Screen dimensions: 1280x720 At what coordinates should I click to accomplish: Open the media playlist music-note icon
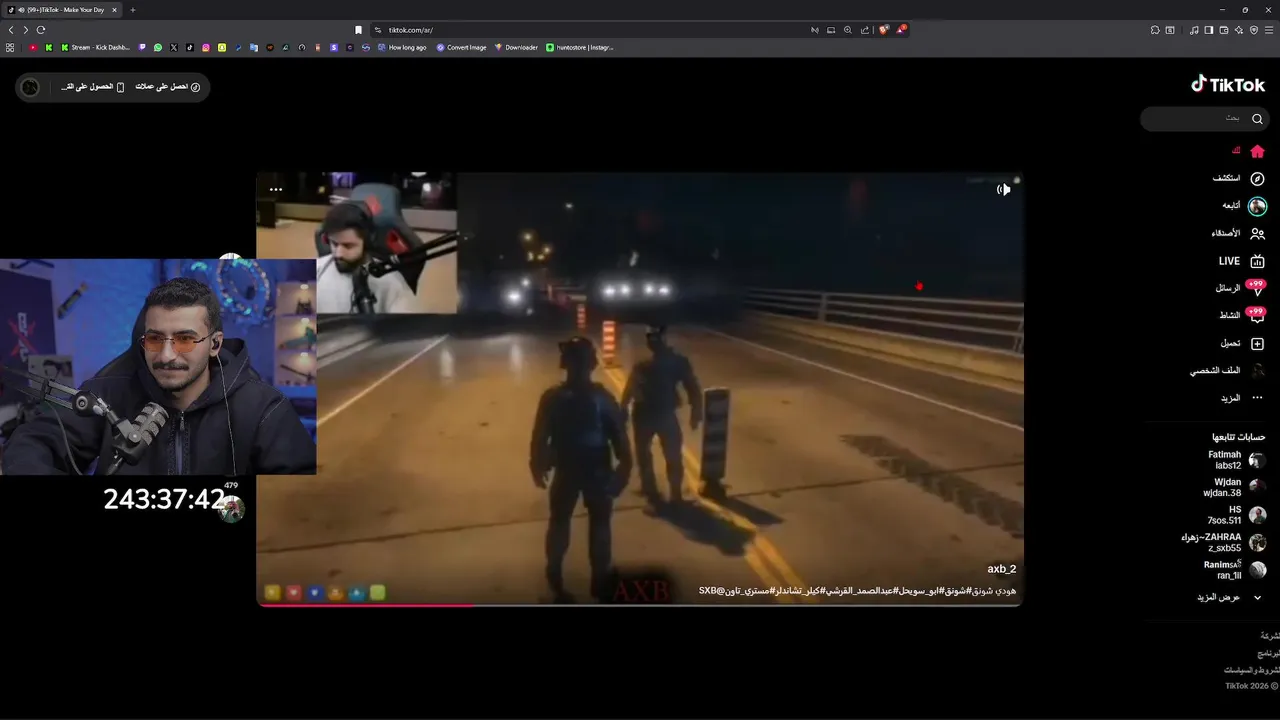coord(1194,30)
